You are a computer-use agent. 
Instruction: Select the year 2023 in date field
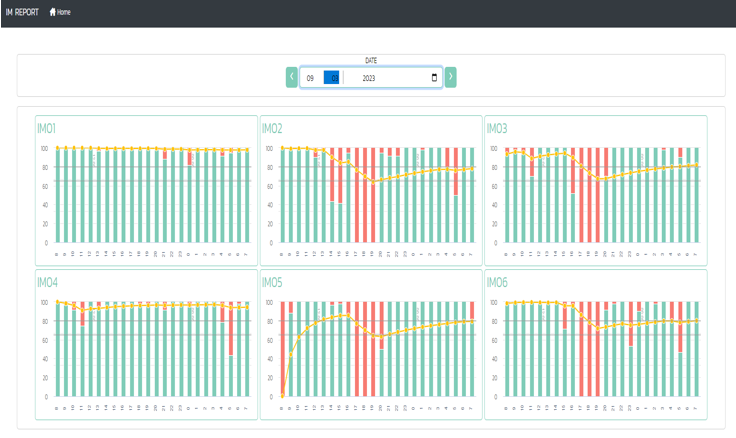(368, 77)
